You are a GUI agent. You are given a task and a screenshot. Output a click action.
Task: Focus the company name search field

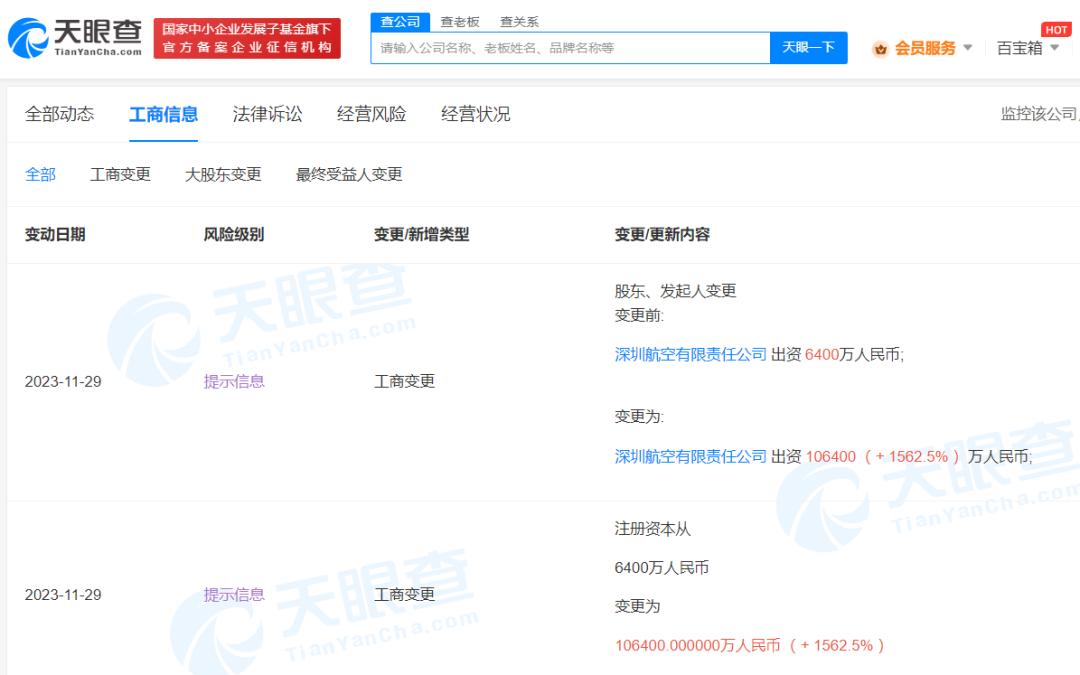coord(570,48)
